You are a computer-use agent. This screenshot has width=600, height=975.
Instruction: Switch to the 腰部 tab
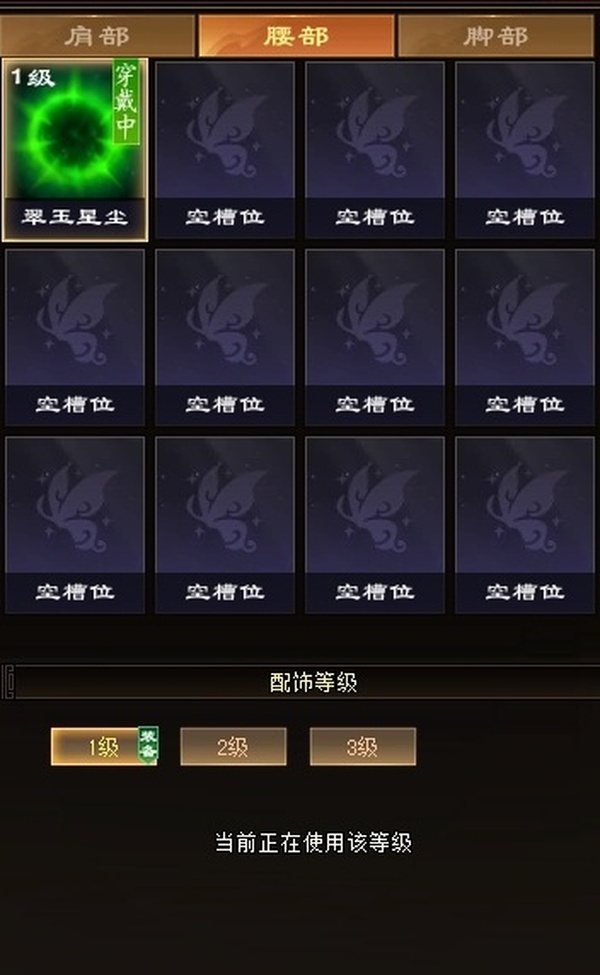(x=297, y=36)
